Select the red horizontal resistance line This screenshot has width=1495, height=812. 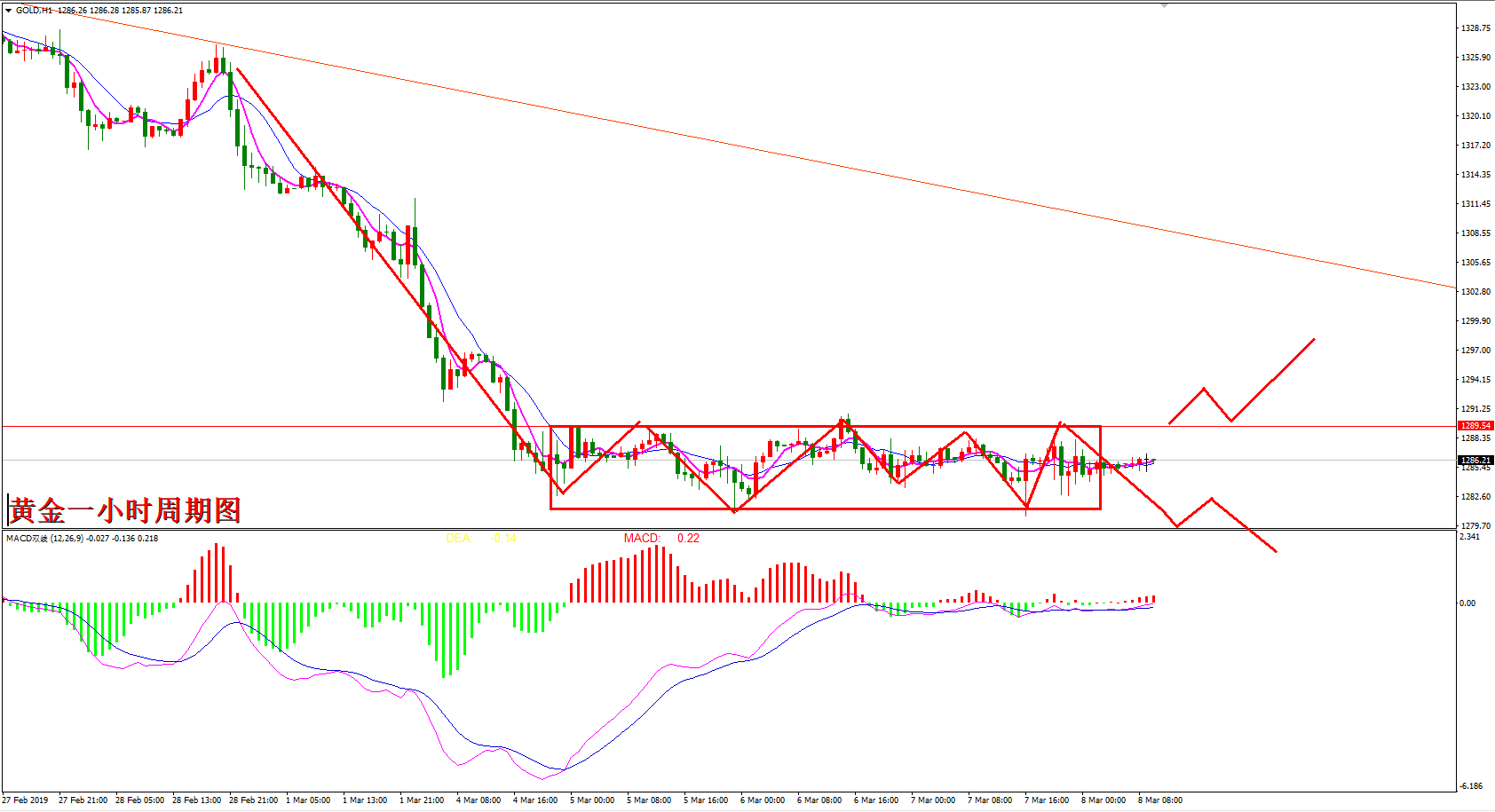pos(266,427)
